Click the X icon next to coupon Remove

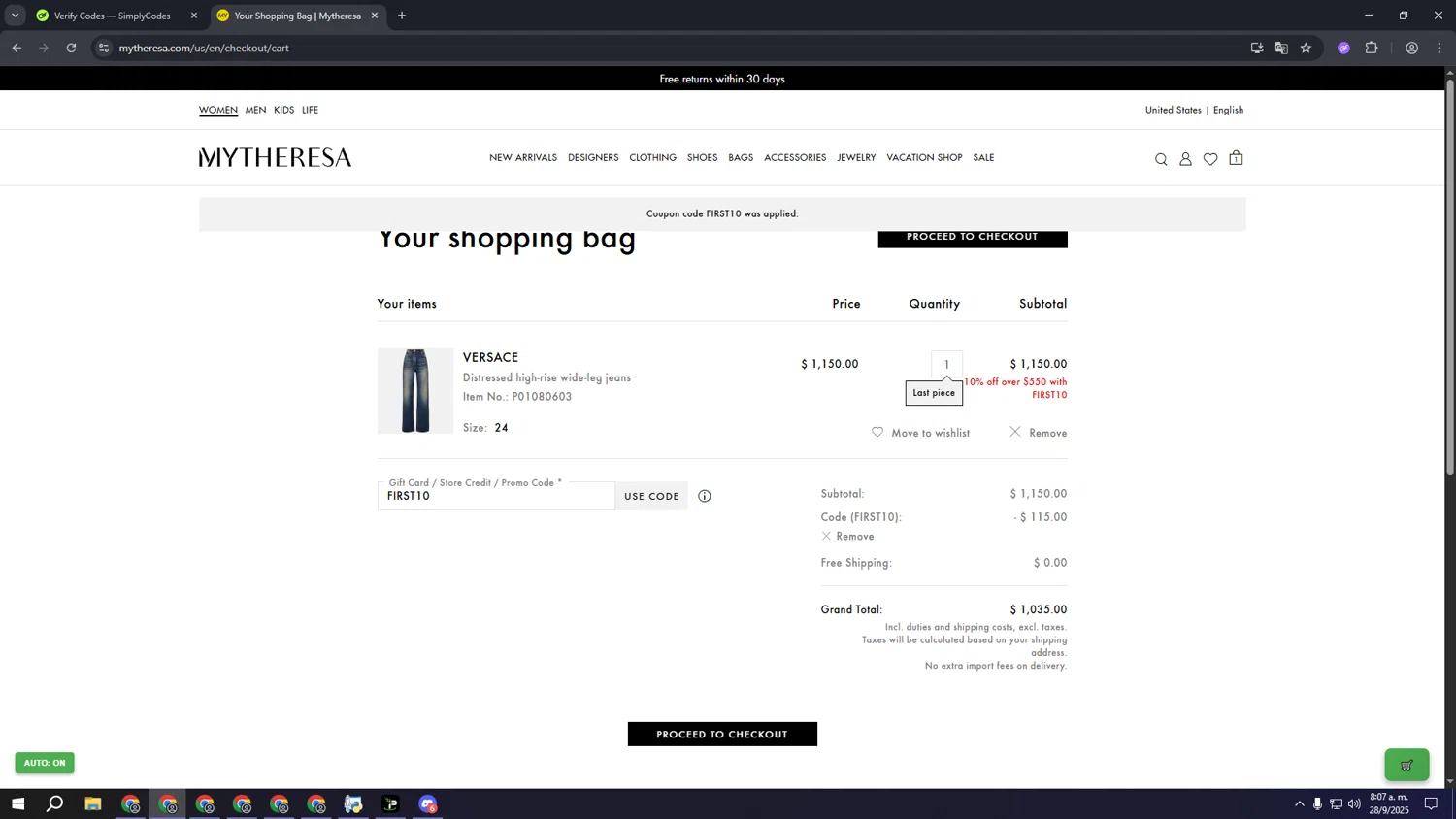click(x=826, y=536)
